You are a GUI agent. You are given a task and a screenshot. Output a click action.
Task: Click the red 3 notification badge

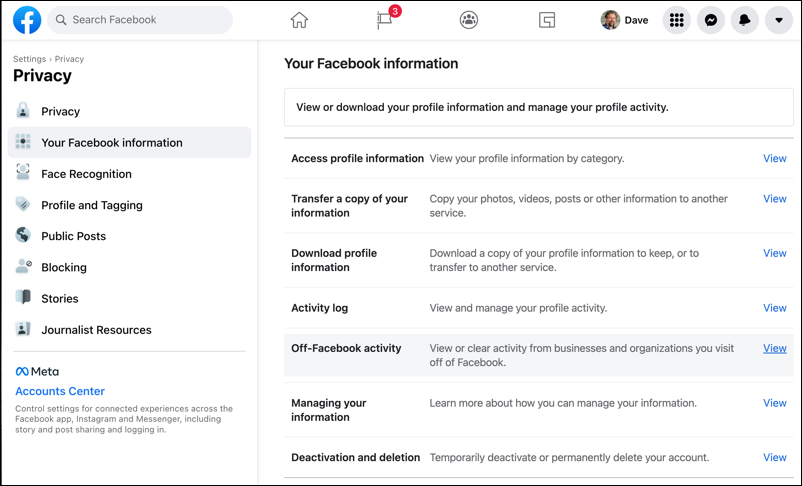[394, 11]
